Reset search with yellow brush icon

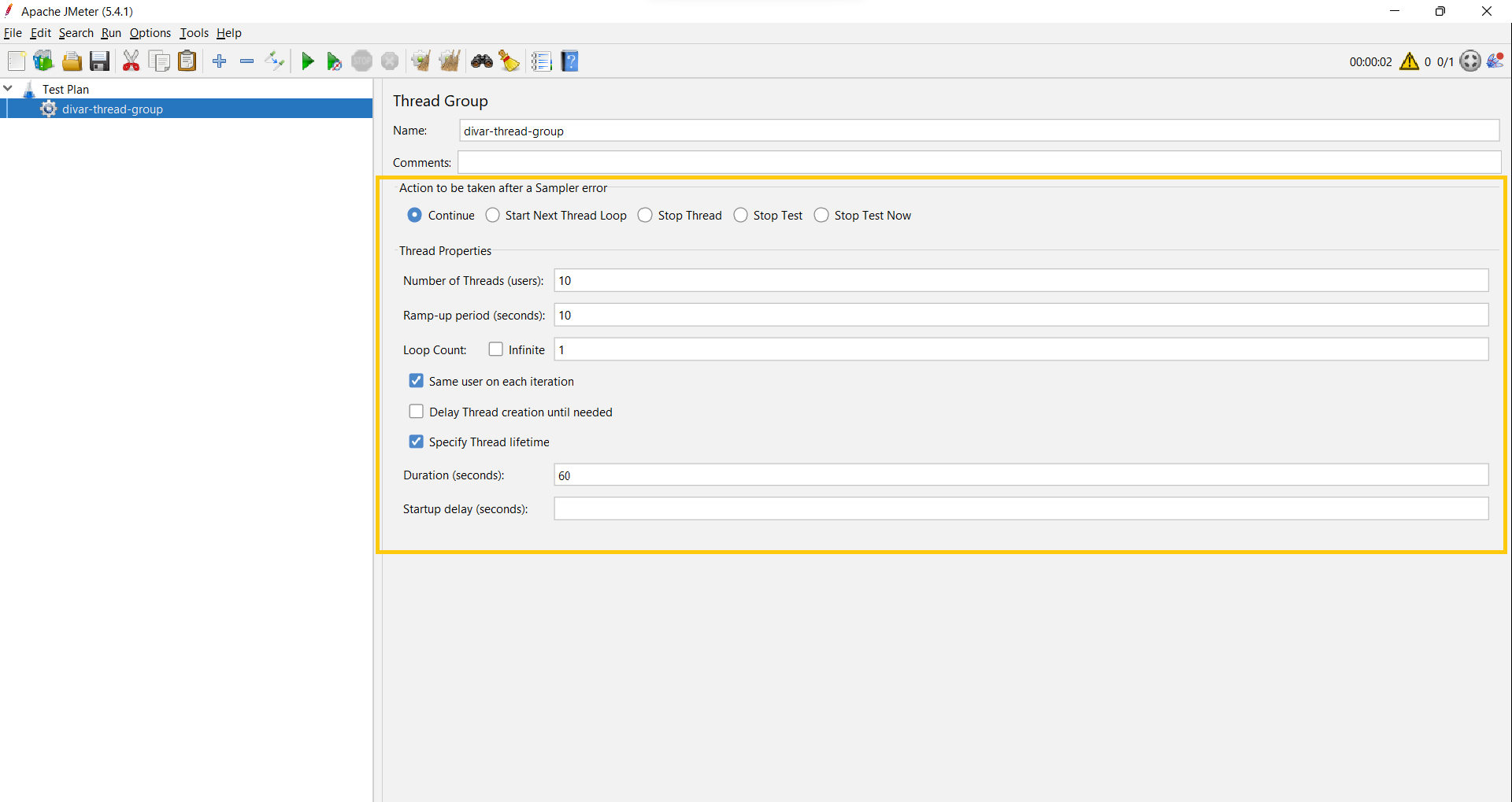(510, 61)
